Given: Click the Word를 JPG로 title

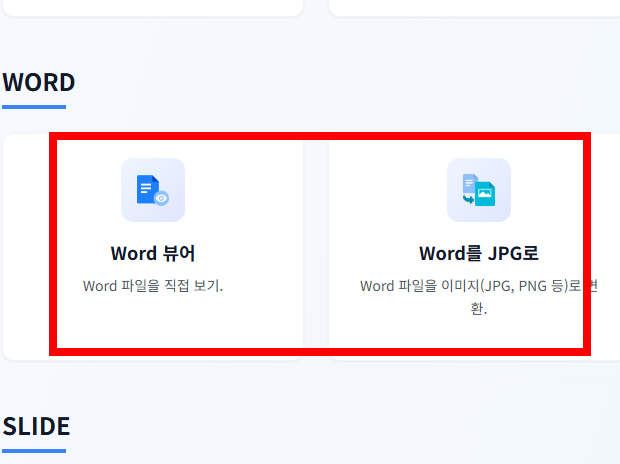Looking at the screenshot, I should [479, 254].
